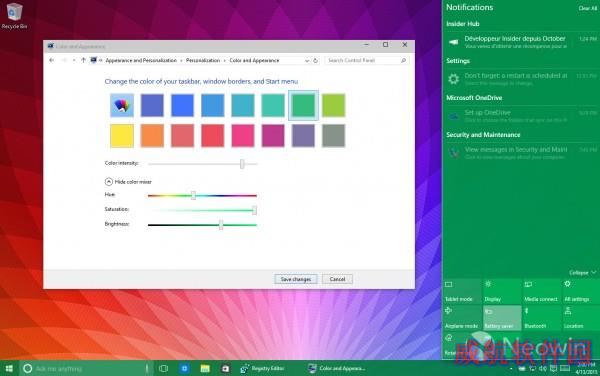Go back in Control Panel window

tap(52, 60)
